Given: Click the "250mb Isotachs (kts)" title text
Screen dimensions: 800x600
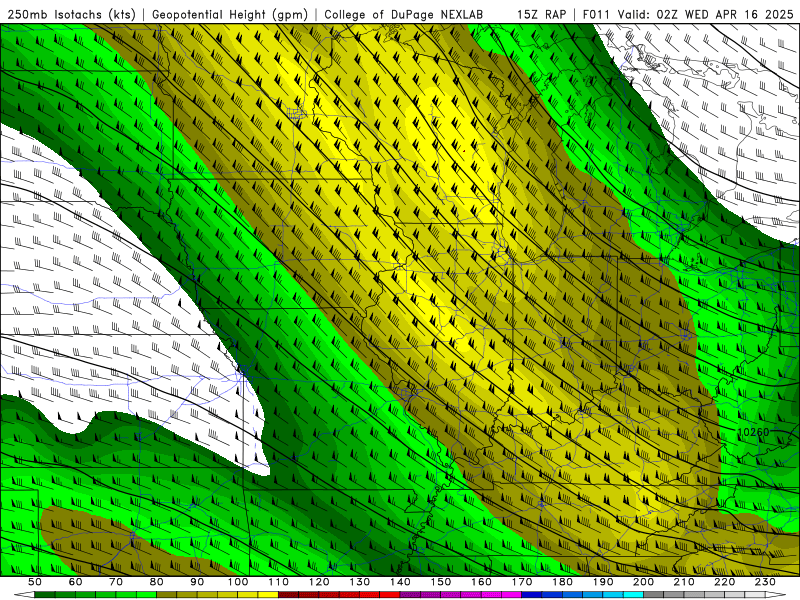Looking at the screenshot, I should point(71,15).
